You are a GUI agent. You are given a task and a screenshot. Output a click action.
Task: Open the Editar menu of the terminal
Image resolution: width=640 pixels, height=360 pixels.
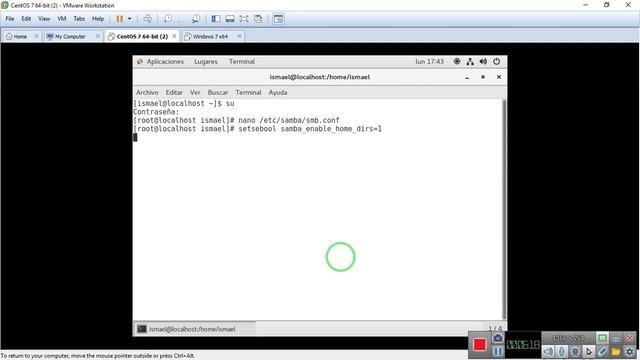coord(174,93)
